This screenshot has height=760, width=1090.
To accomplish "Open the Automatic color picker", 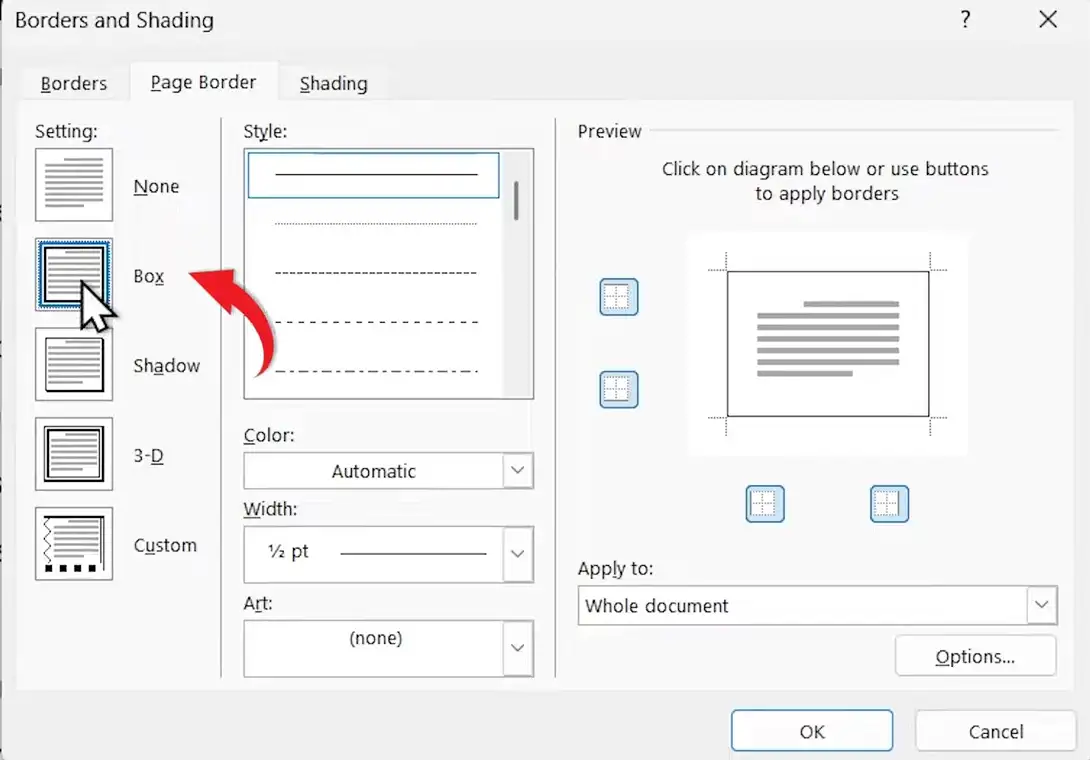I will [518, 470].
